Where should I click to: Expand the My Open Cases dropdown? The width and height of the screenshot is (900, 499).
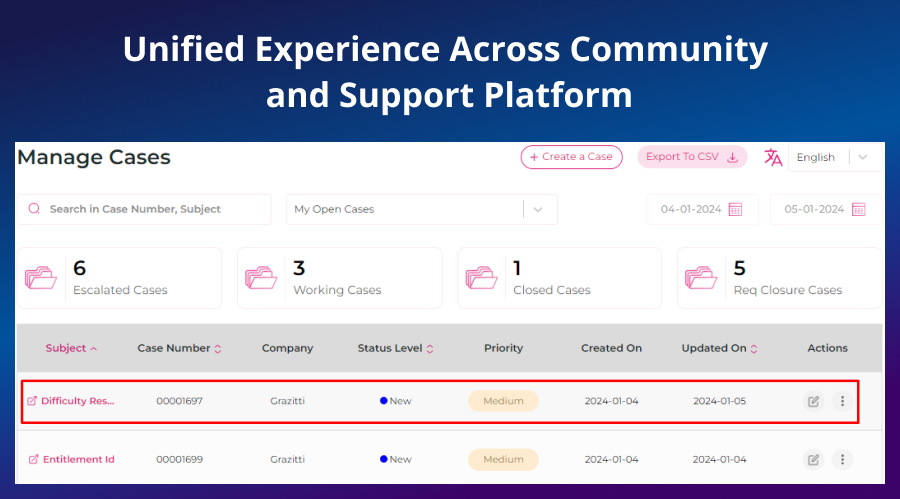pos(538,209)
